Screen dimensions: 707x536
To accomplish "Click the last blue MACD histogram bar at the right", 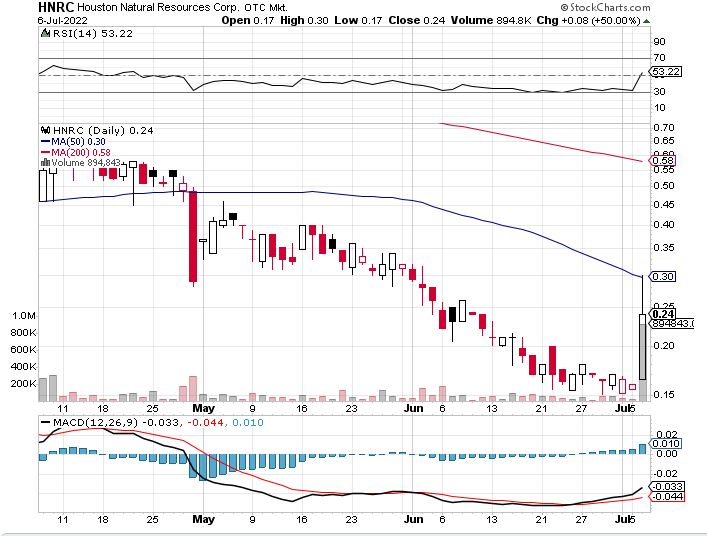I will tap(643, 449).
